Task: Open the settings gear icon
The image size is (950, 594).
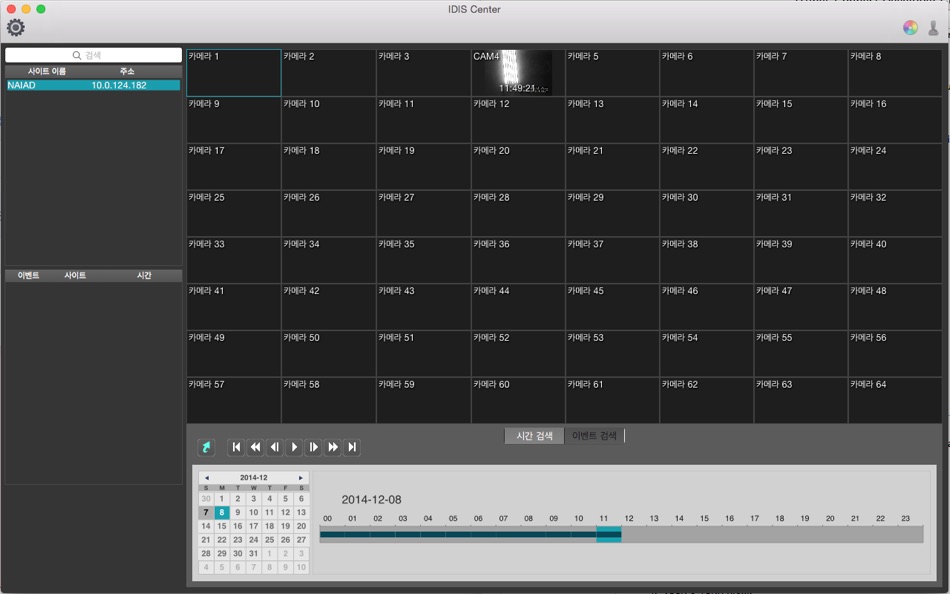Action: 16,27
